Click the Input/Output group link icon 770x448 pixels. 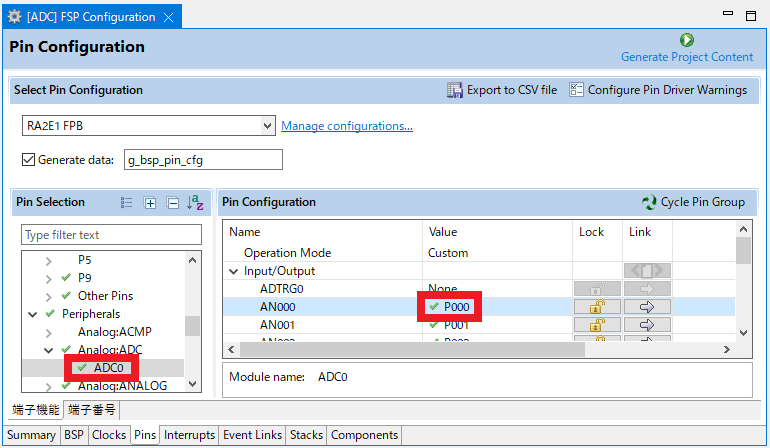(647, 271)
